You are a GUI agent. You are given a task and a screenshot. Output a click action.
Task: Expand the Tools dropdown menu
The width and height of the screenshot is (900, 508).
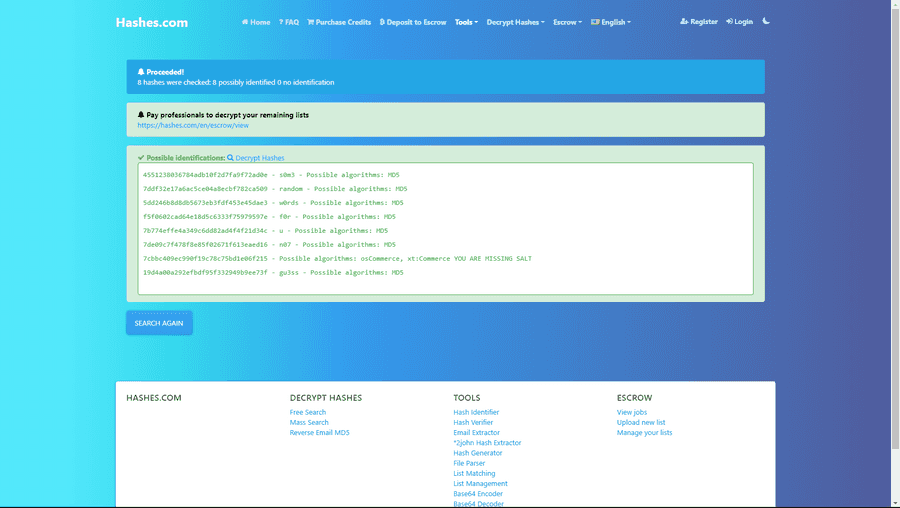point(466,22)
